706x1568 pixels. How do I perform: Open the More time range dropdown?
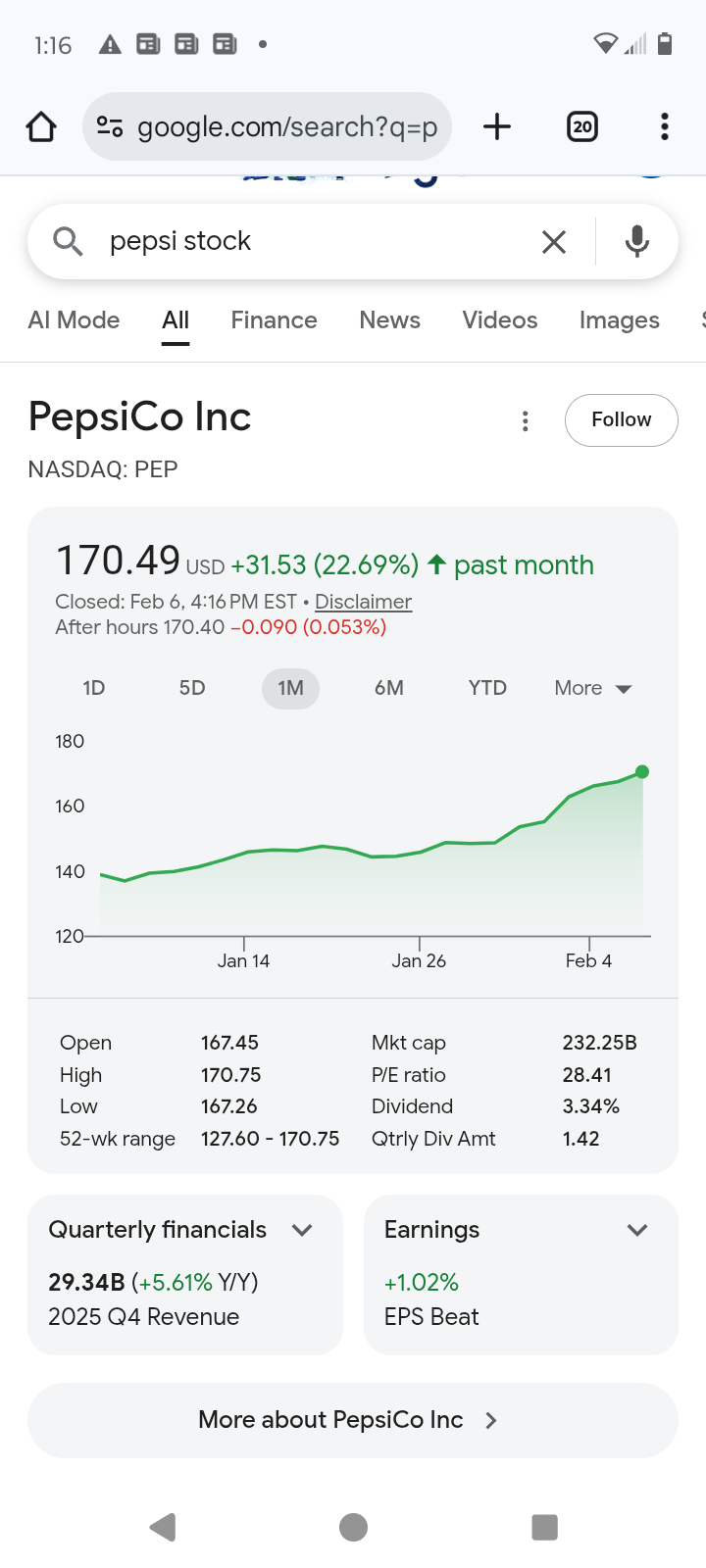[x=593, y=688]
